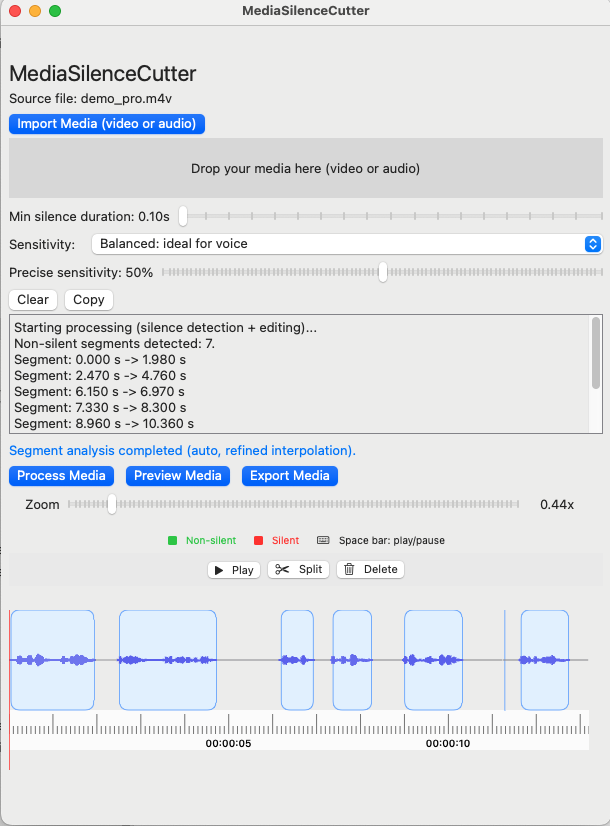Copy the log text
This screenshot has height=826, width=610.
(x=88, y=300)
